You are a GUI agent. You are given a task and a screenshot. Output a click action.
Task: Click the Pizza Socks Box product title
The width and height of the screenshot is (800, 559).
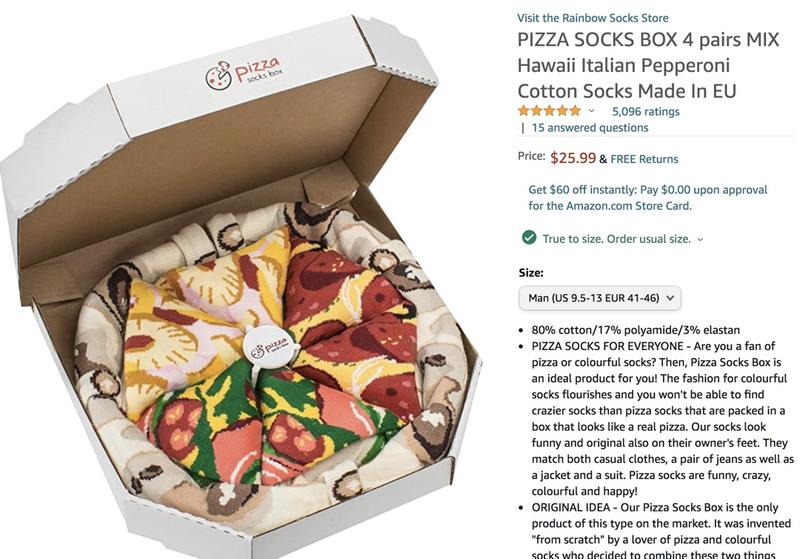pyautogui.click(x=648, y=65)
